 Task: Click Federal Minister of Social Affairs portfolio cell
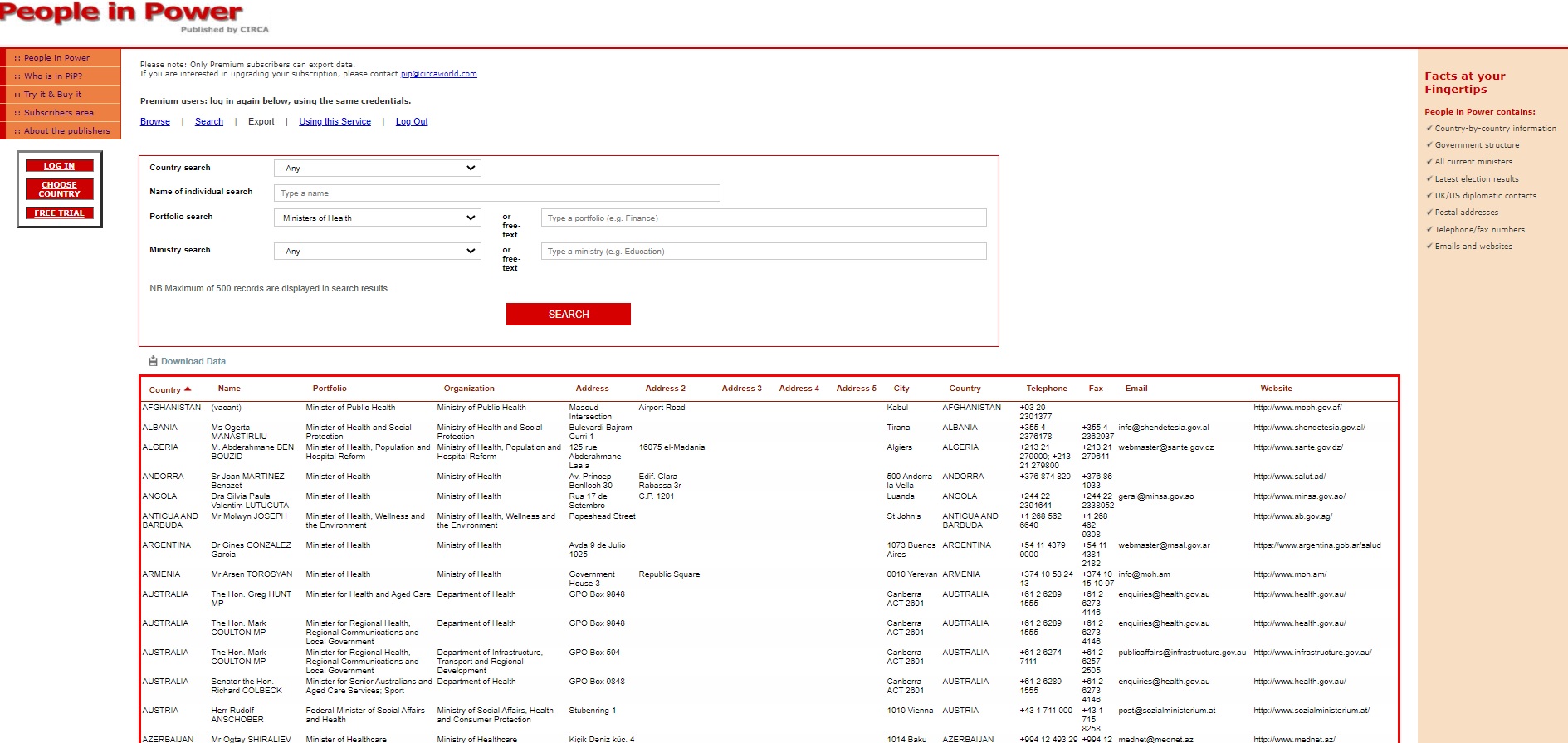[x=365, y=715]
